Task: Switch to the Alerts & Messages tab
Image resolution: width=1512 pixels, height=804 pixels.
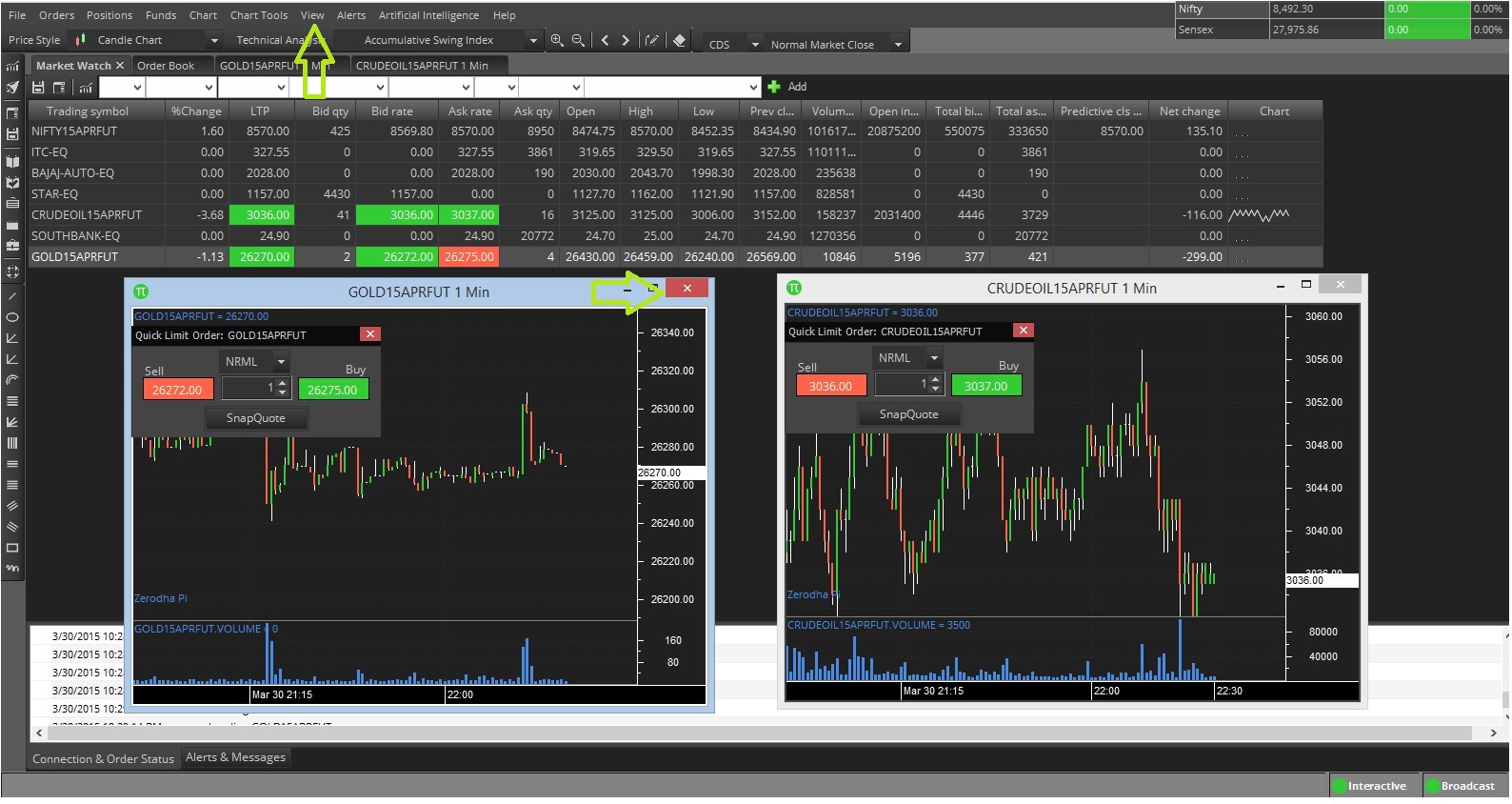Action: coord(235,757)
